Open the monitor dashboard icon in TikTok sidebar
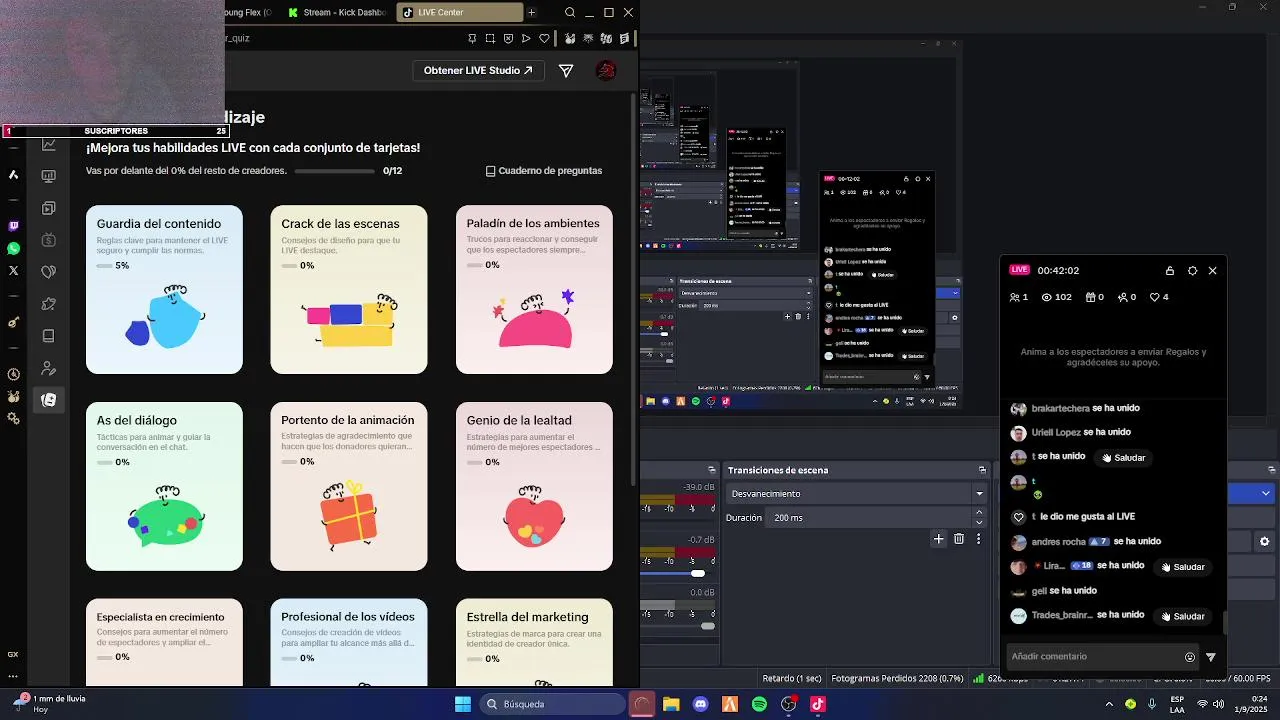1280x720 pixels. 48,176
